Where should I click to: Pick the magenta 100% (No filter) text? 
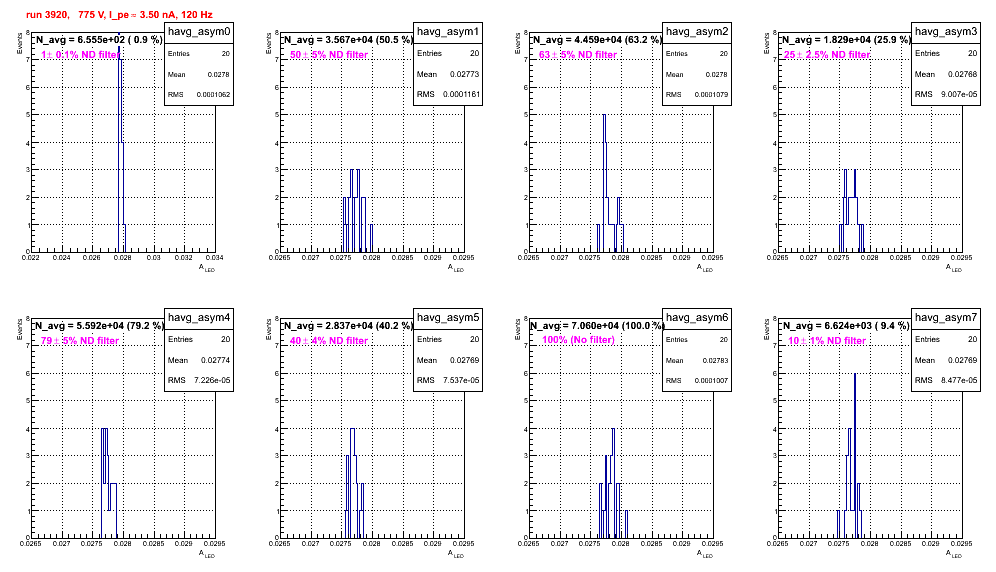579,340
